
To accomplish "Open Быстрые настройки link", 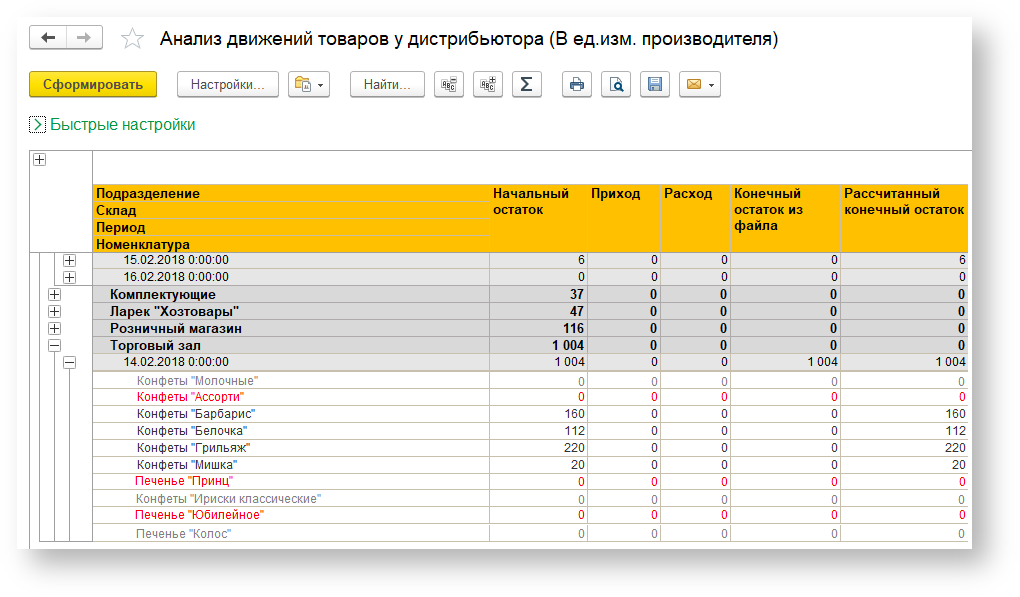I will [123, 124].
